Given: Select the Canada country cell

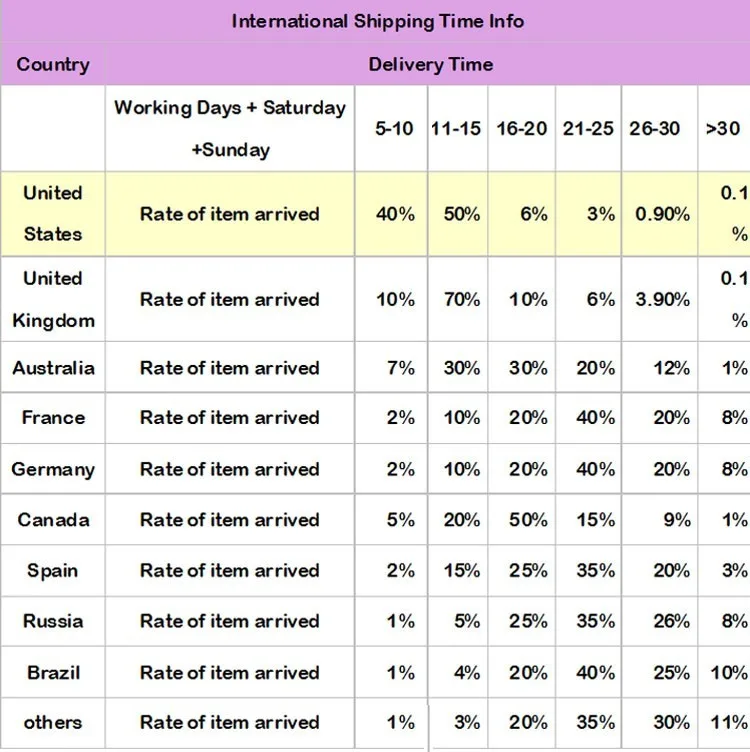Looking at the screenshot, I should click(x=52, y=520).
